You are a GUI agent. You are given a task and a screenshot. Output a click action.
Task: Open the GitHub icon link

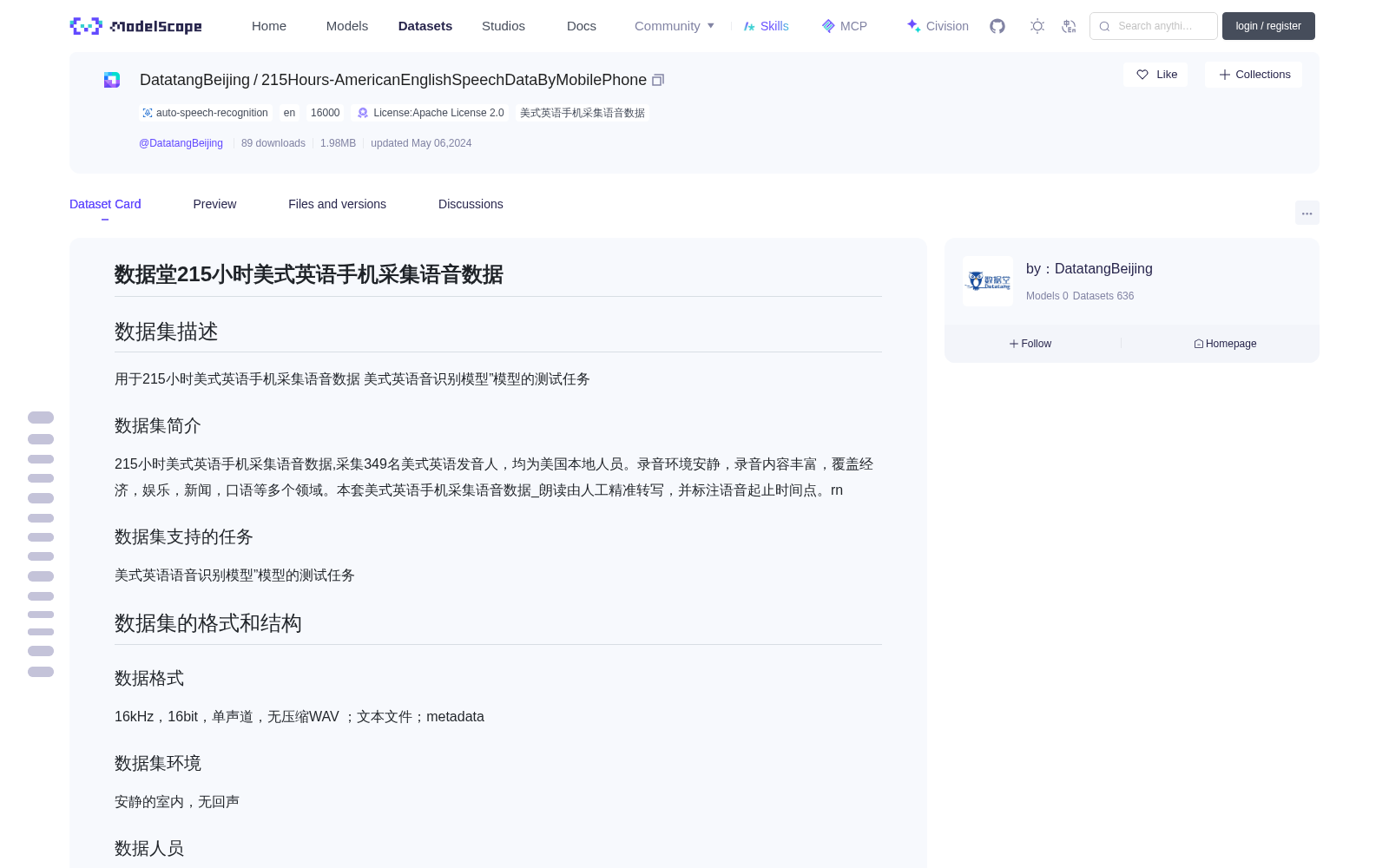(997, 26)
